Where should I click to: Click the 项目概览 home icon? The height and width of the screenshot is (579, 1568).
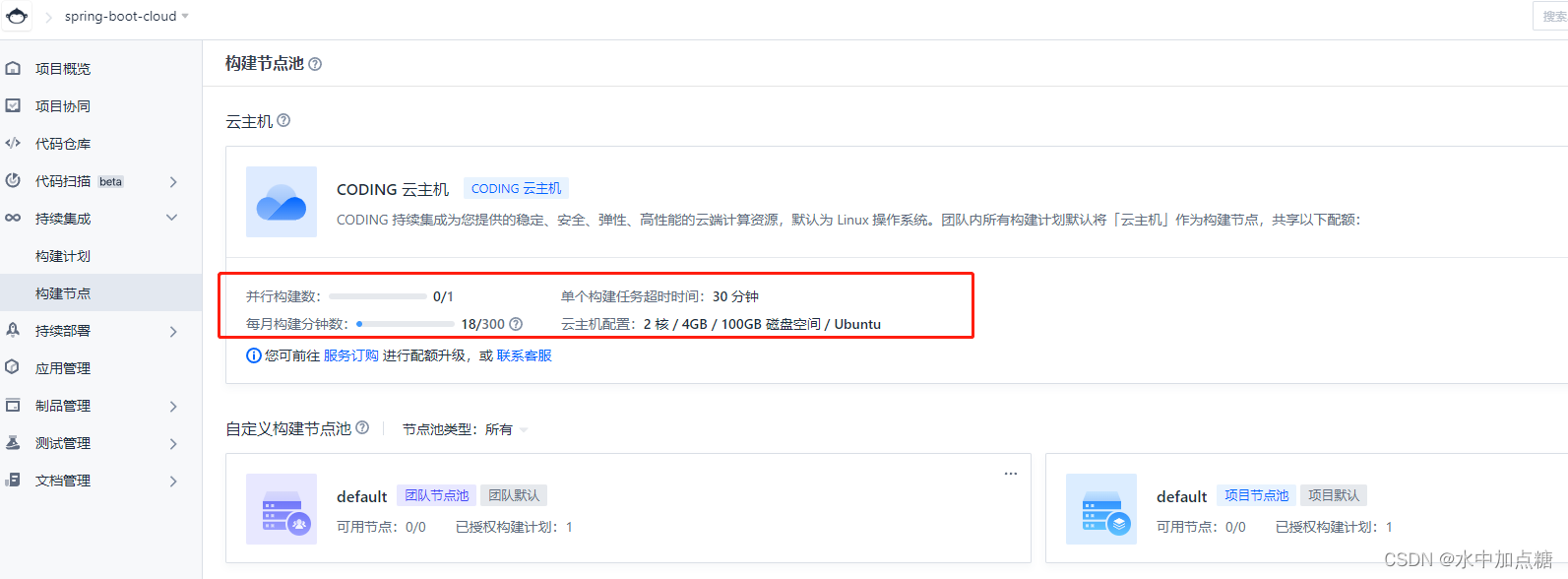13,69
